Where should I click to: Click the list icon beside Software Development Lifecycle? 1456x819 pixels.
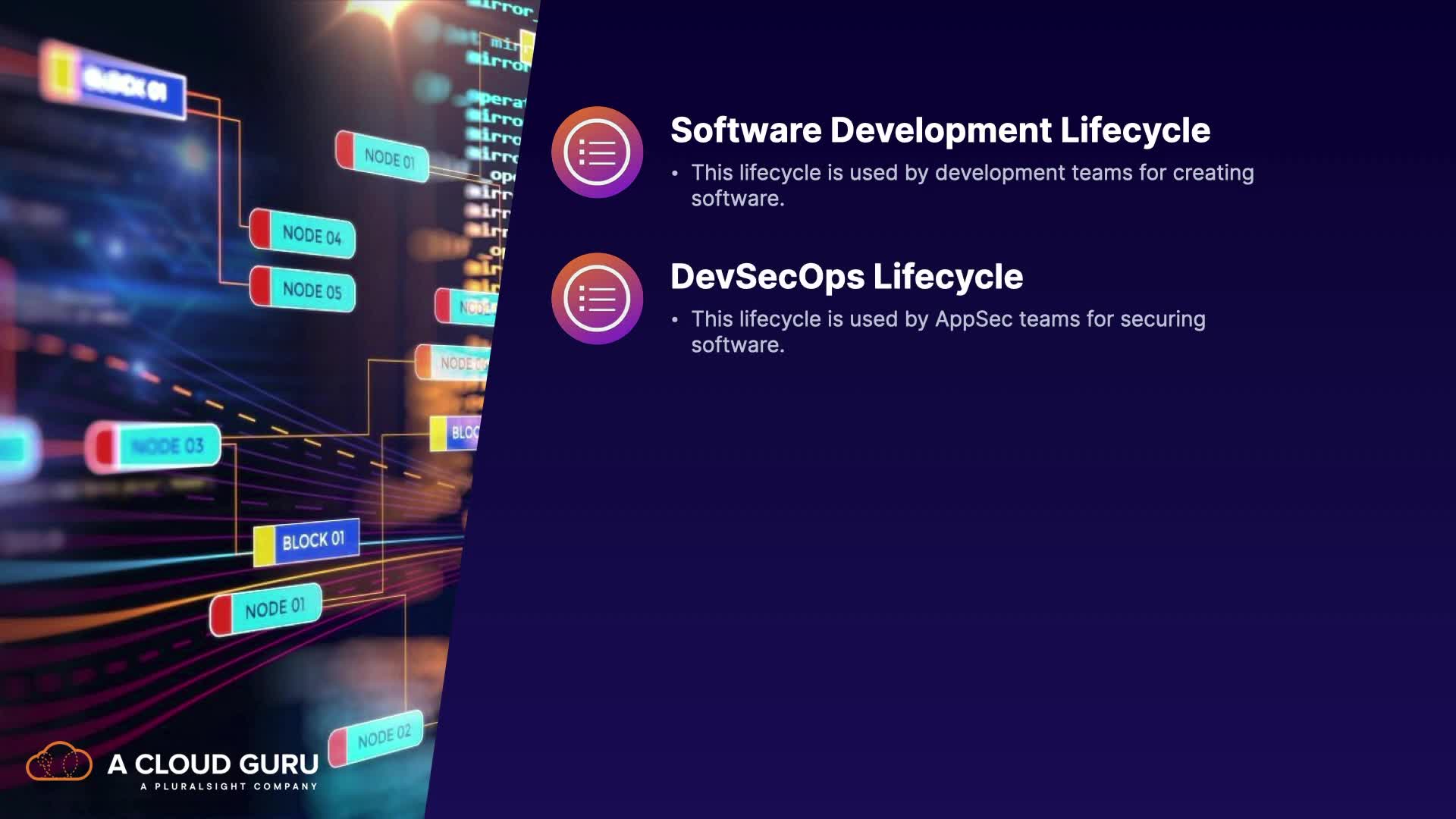tap(597, 152)
